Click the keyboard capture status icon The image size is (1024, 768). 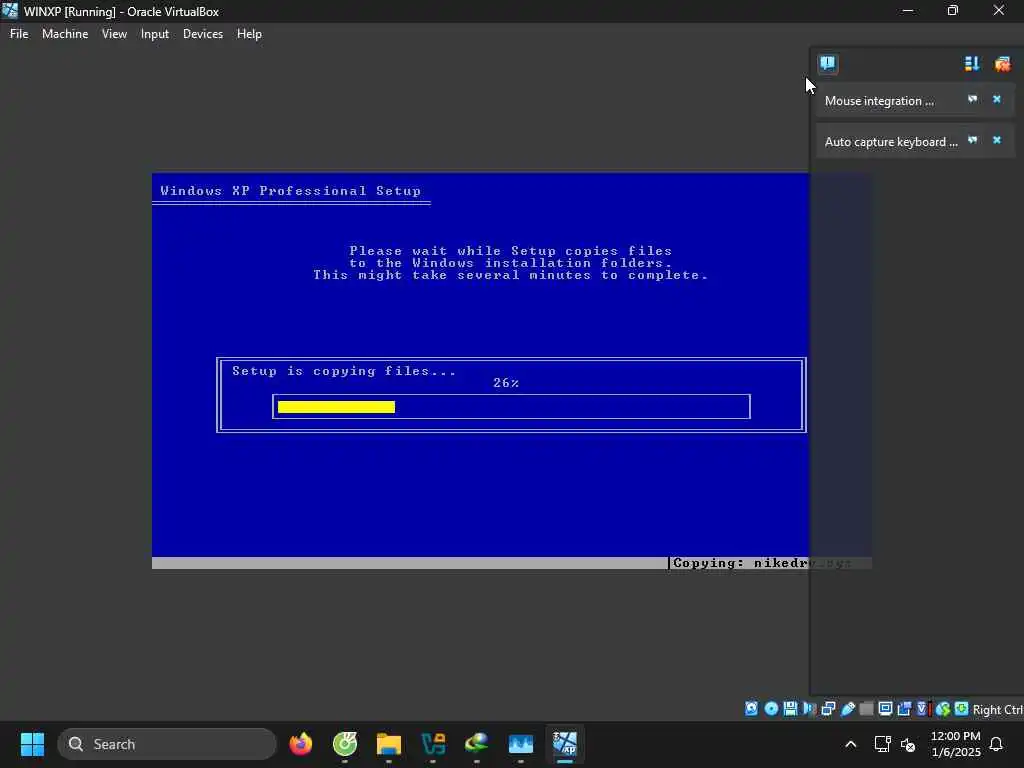[961, 709]
